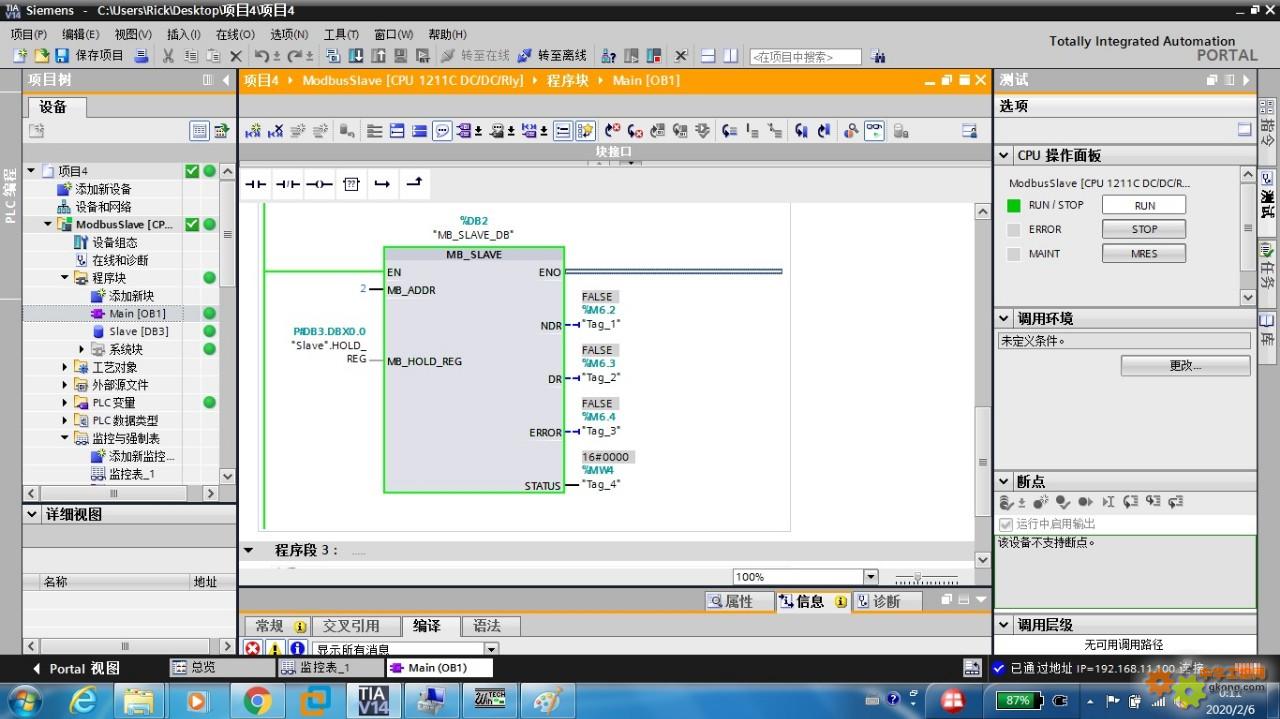Open the 属性 tab

point(740,601)
